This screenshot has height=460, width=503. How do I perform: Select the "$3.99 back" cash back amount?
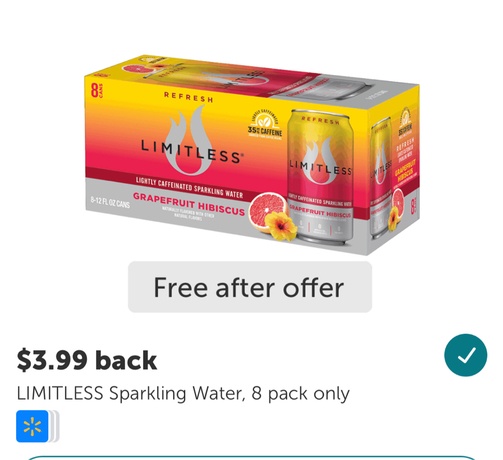click(87, 360)
